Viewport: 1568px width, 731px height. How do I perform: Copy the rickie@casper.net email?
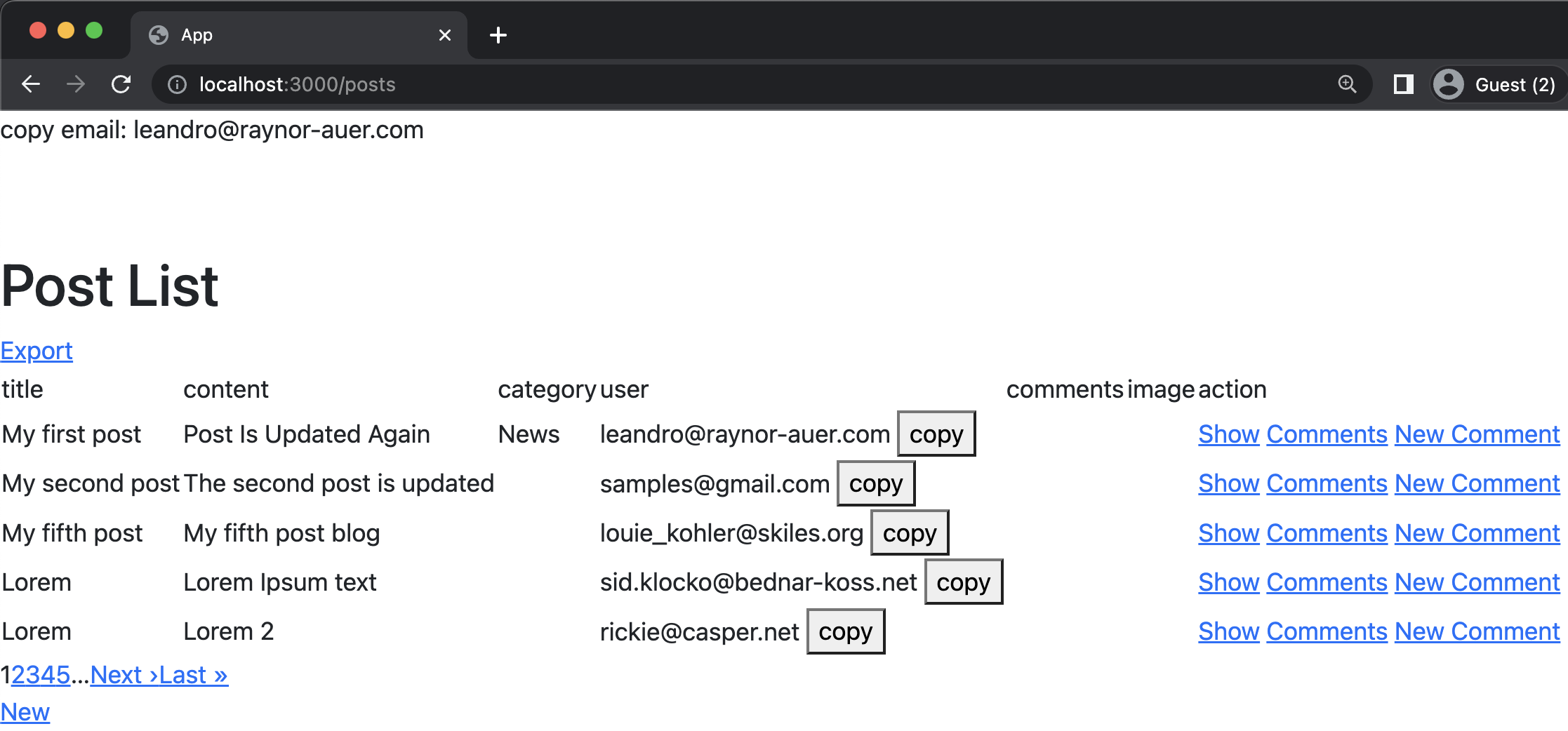tap(846, 631)
